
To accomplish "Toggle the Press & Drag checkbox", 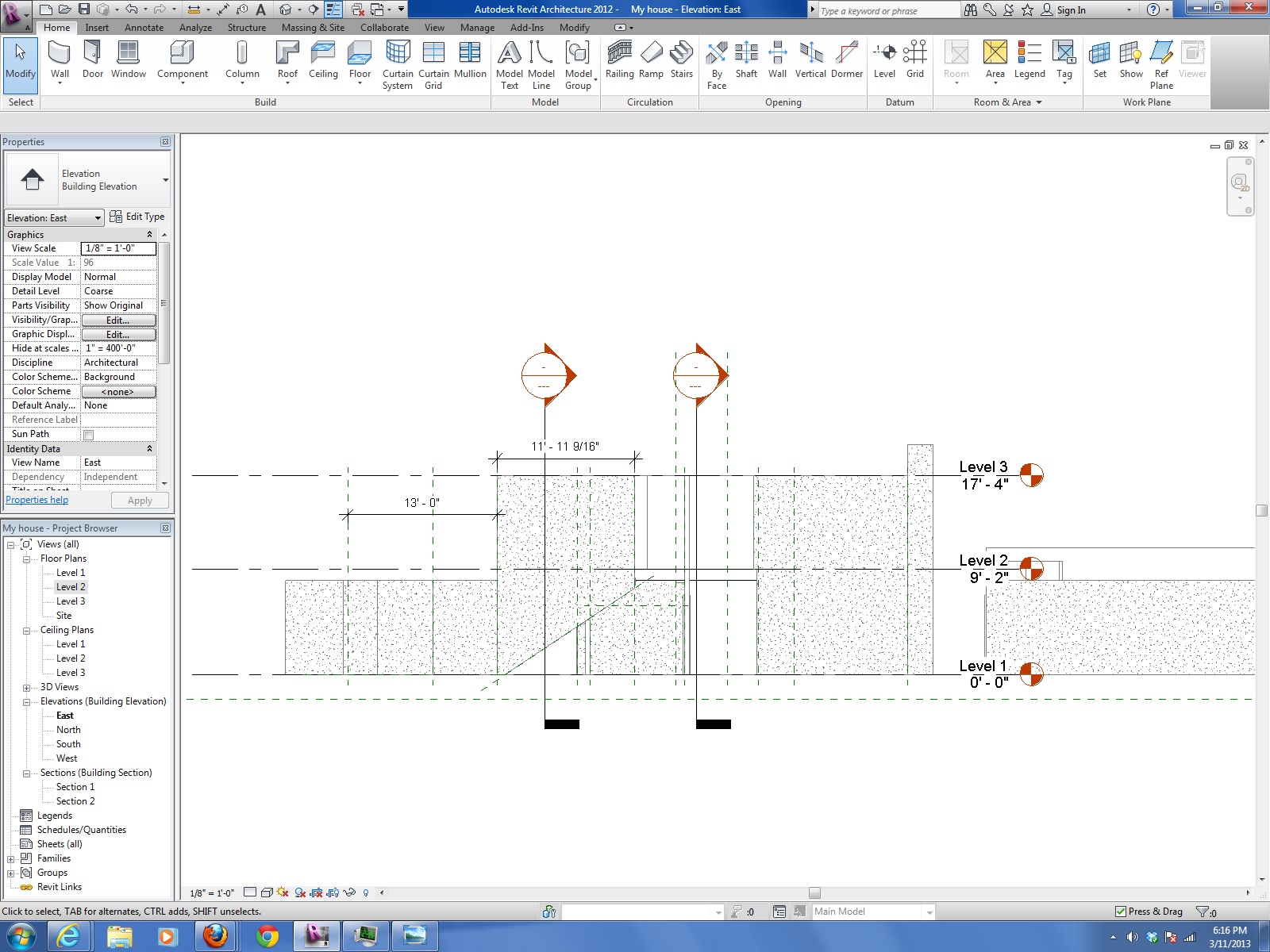I will [1121, 912].
